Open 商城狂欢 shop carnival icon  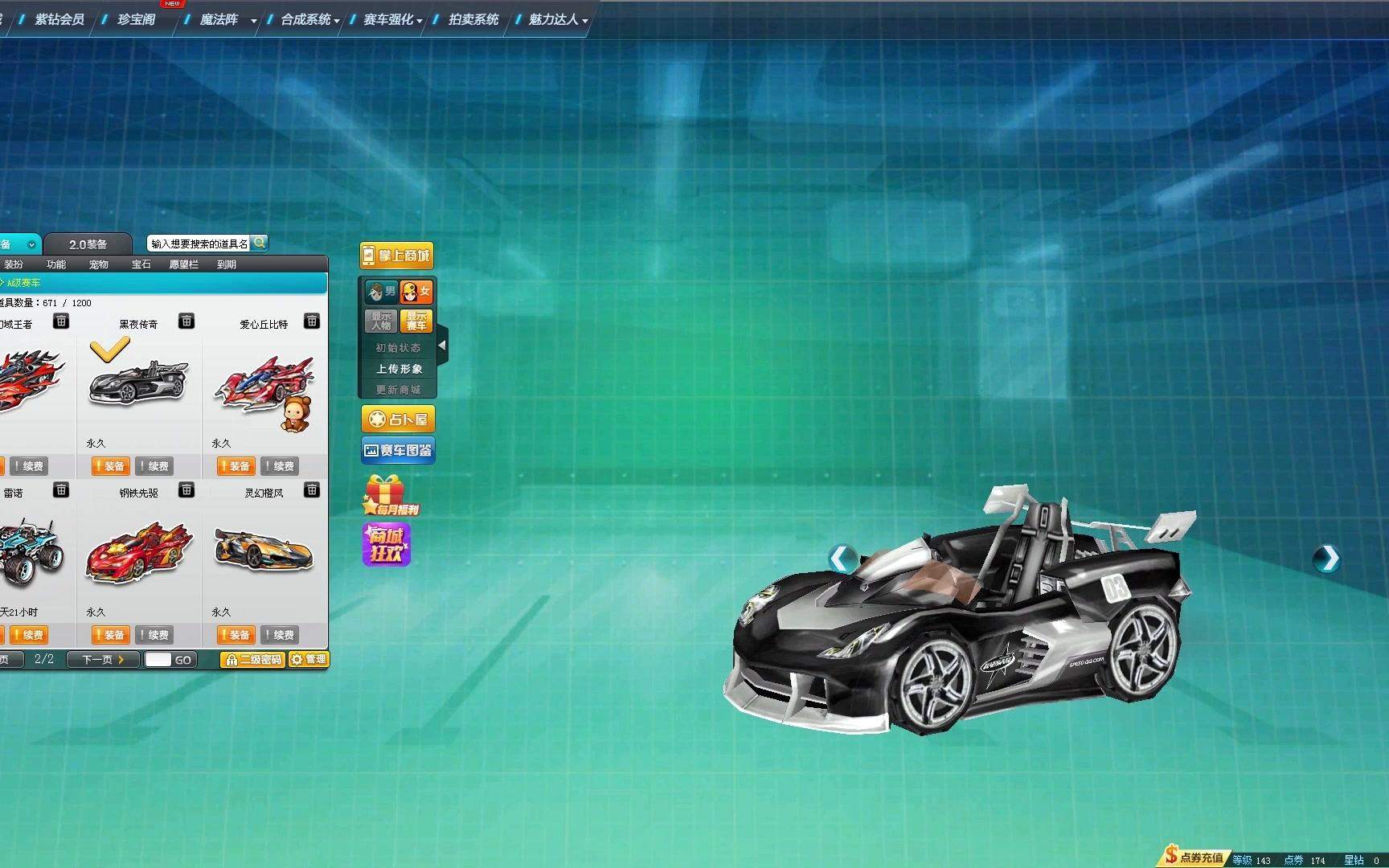(387, 545)
